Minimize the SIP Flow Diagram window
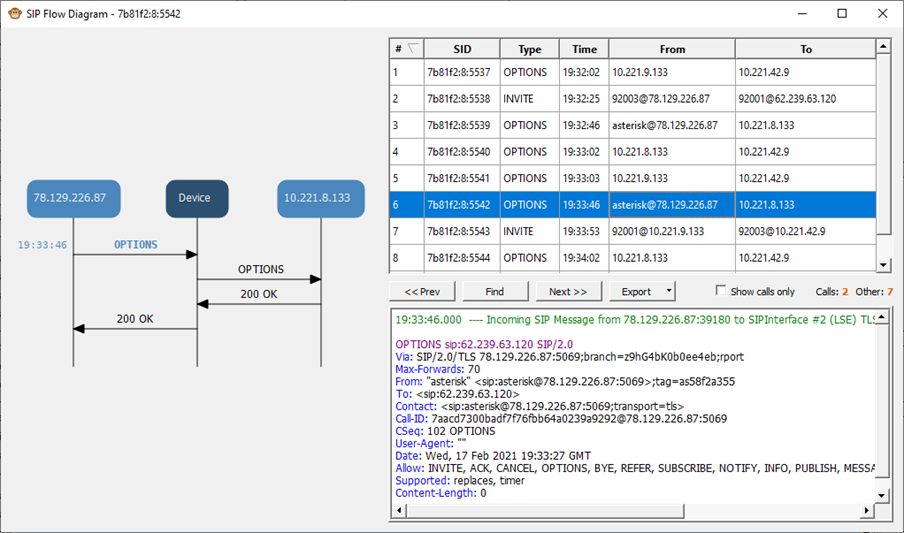The width and height of the screenshot is (904, 533). click(802, 13)
